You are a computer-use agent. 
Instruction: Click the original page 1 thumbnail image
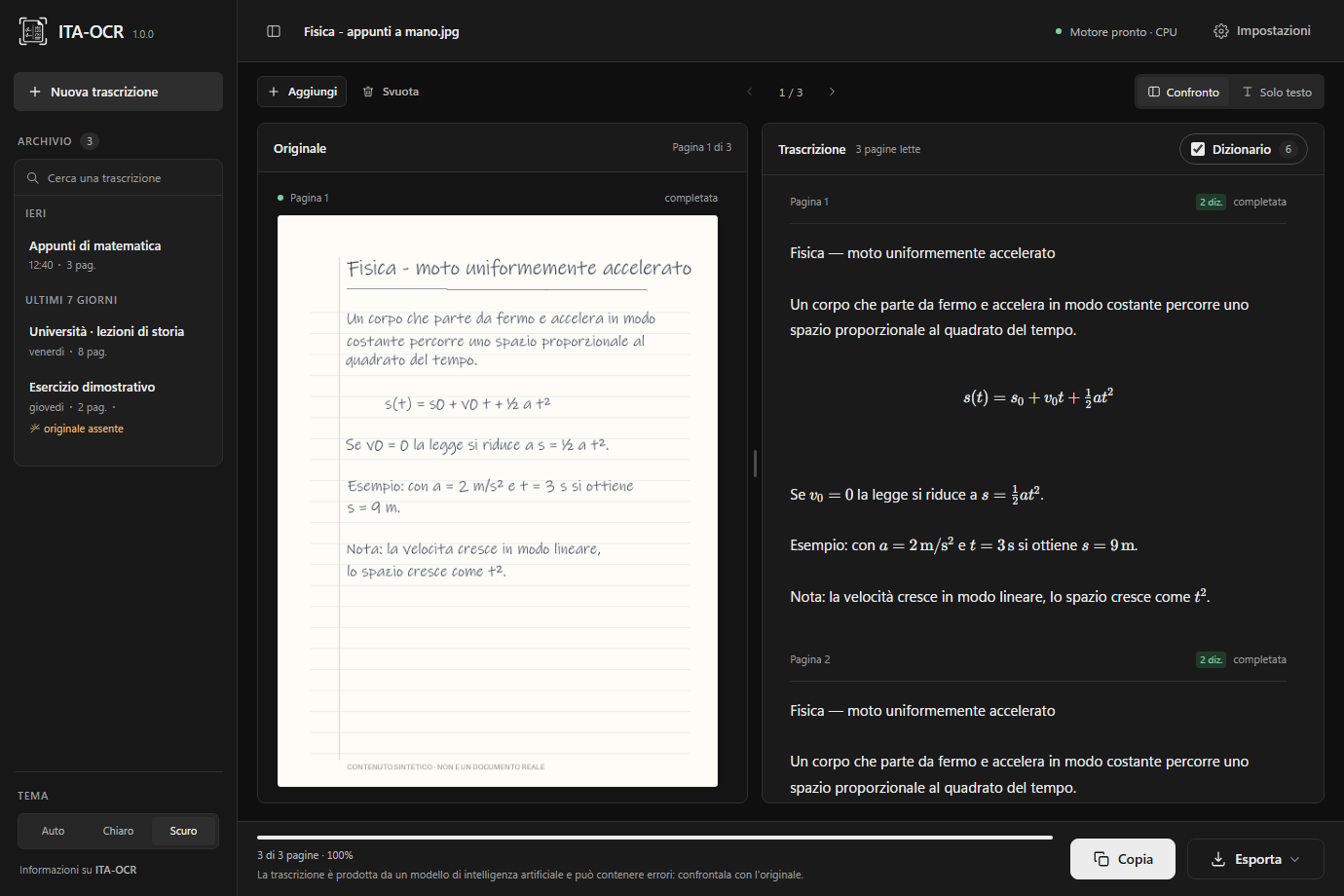(x=498, y=501)
